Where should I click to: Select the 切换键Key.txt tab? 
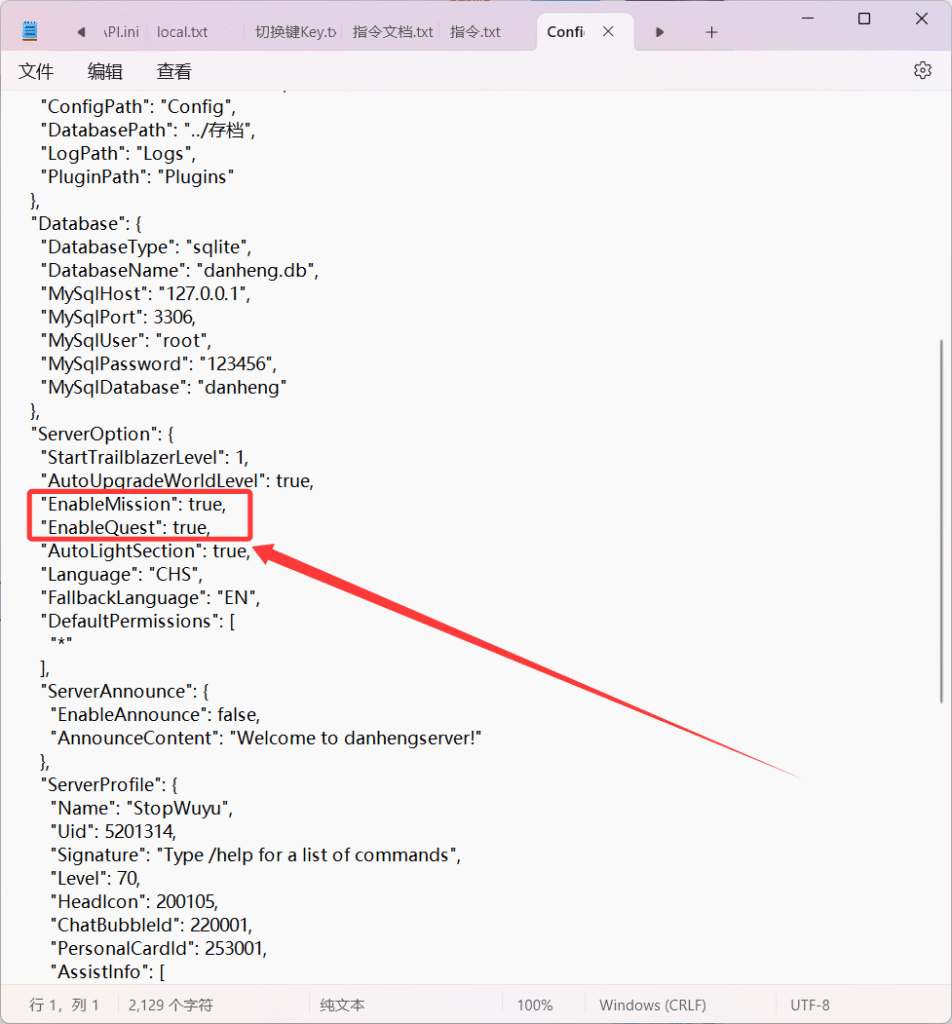[294, 32]
